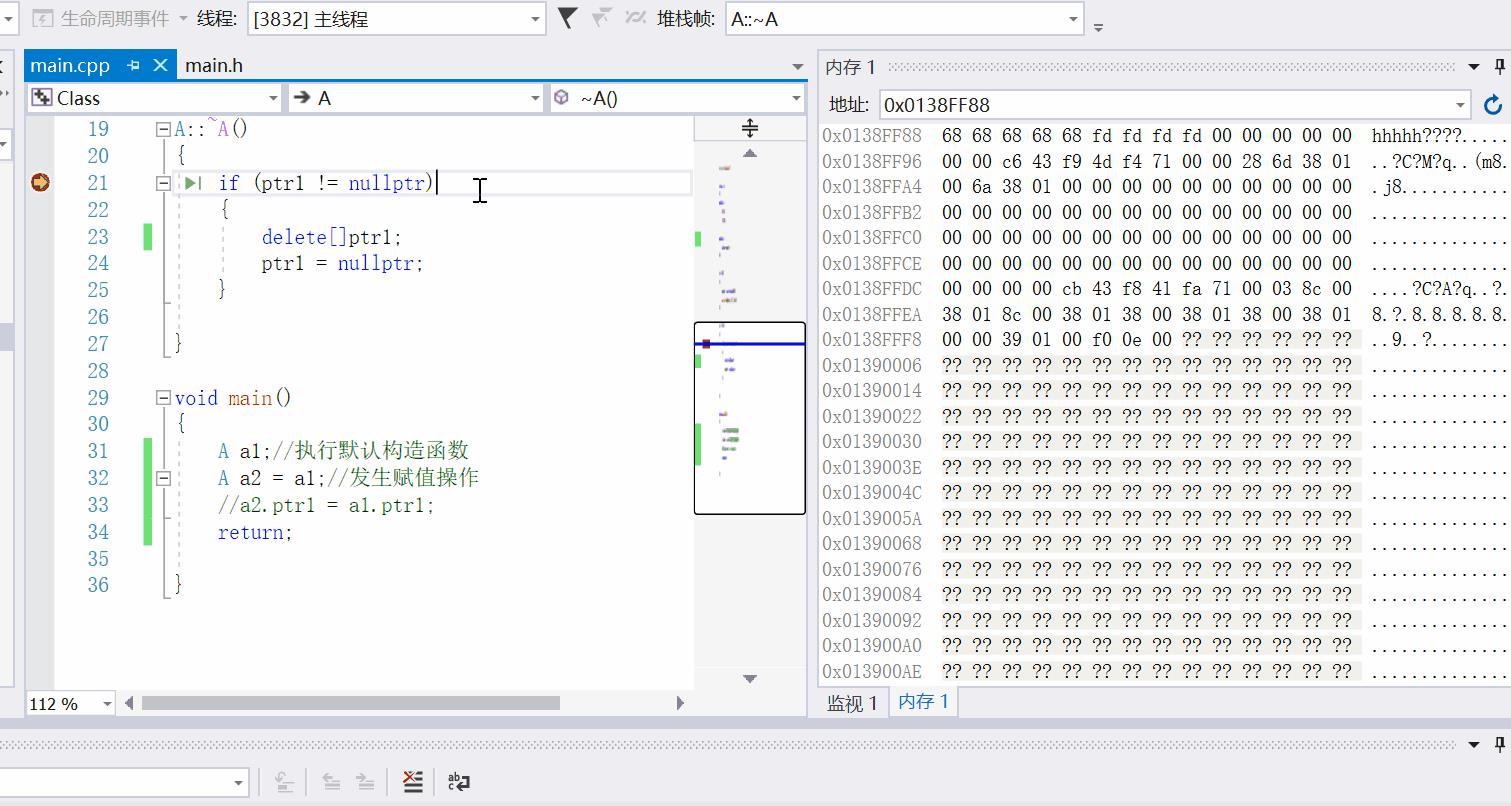Switch to the main.h tab

tap(214, 65)
